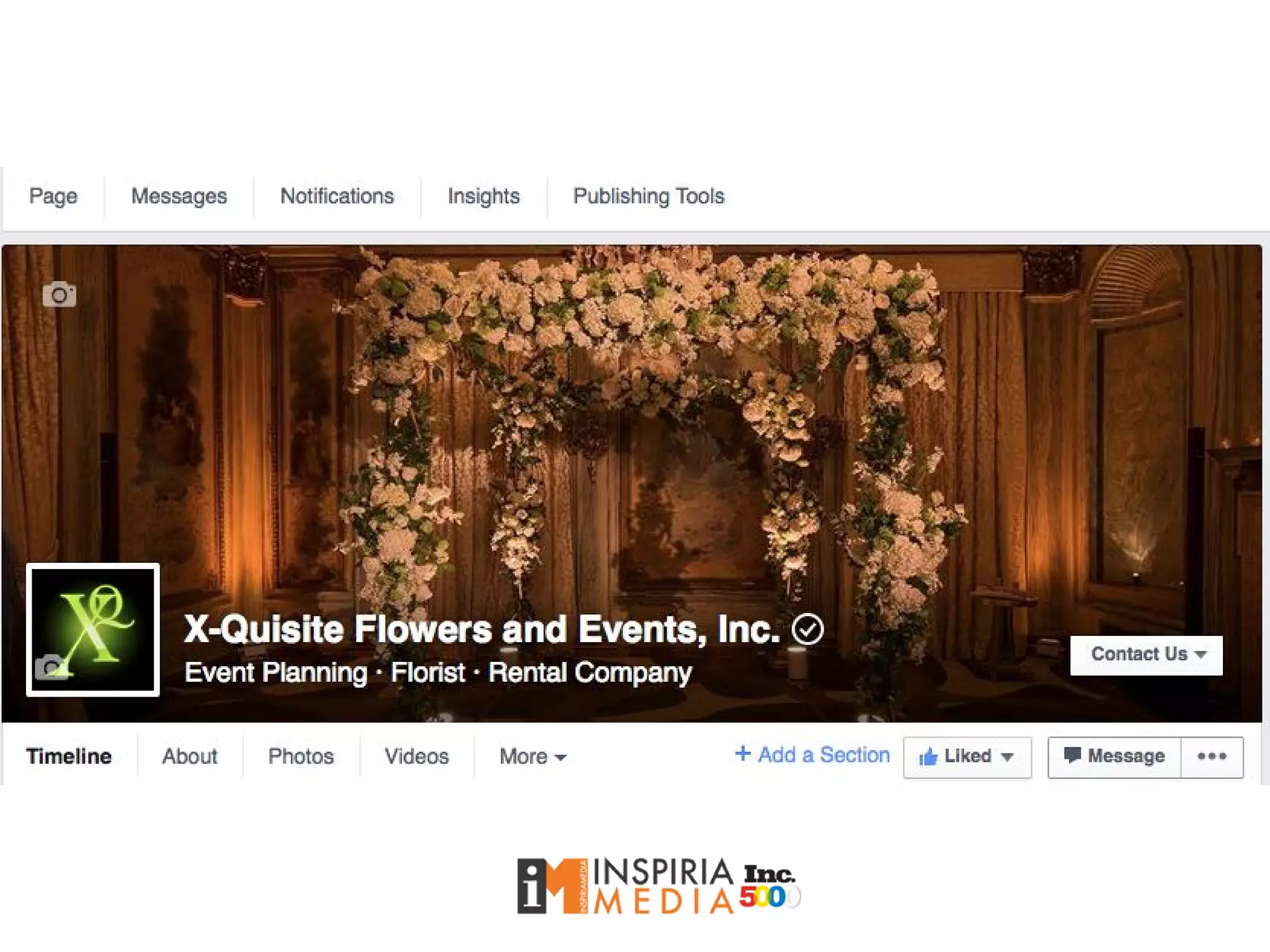
Task: Select the Notifications tab
Action: tap(337, 196)
